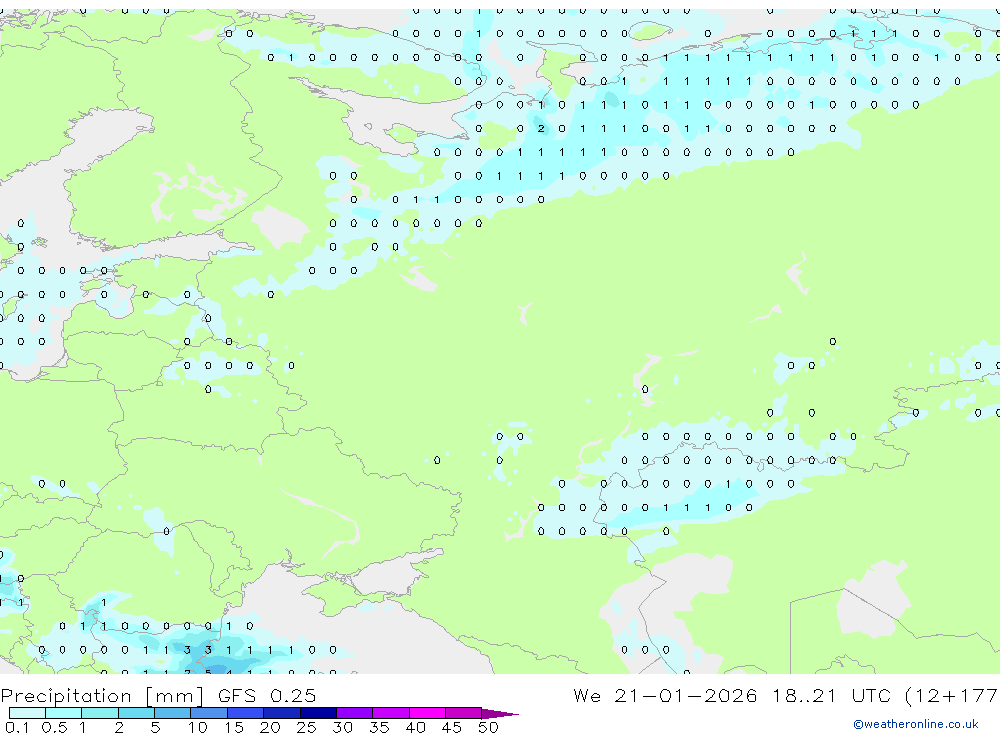Click the legend label '10'

[198, 727]
